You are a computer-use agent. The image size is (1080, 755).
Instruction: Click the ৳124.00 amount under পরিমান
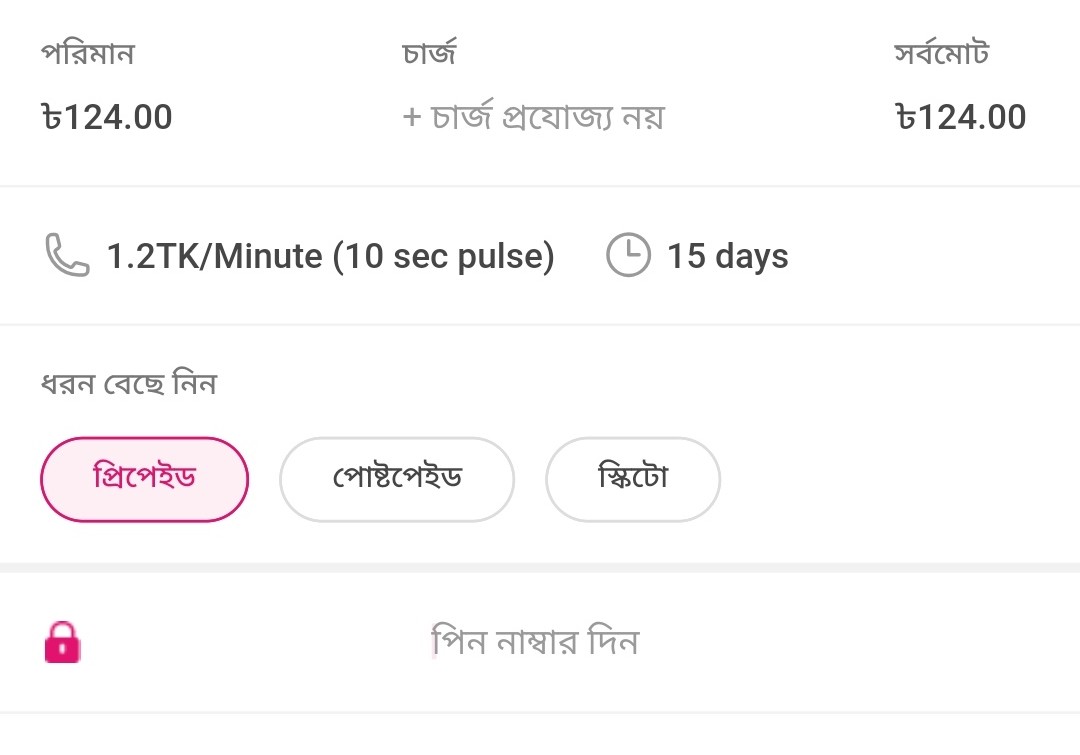(x=107, y=117)
